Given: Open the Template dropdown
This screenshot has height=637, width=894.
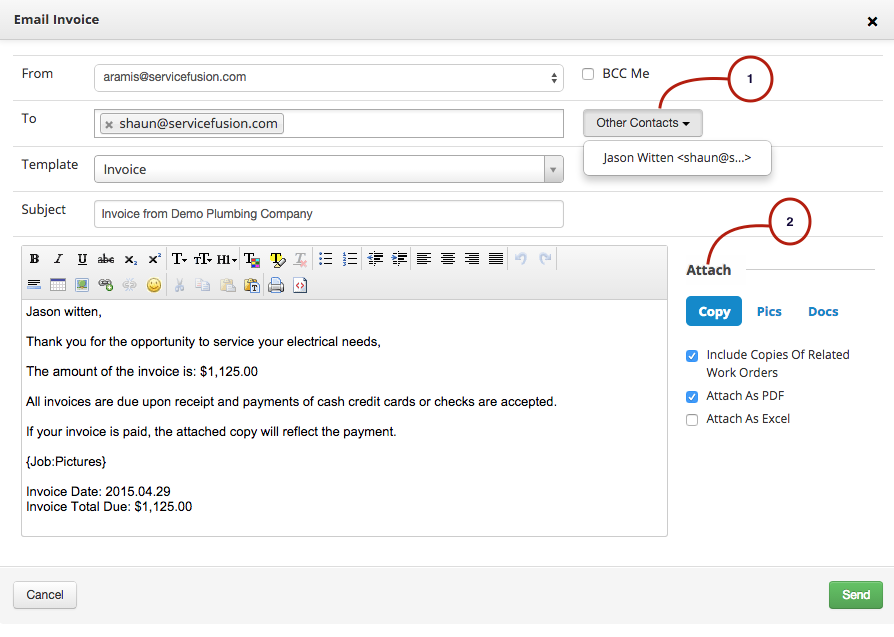Looking at the screenshot, I should [x=553, y=169].
